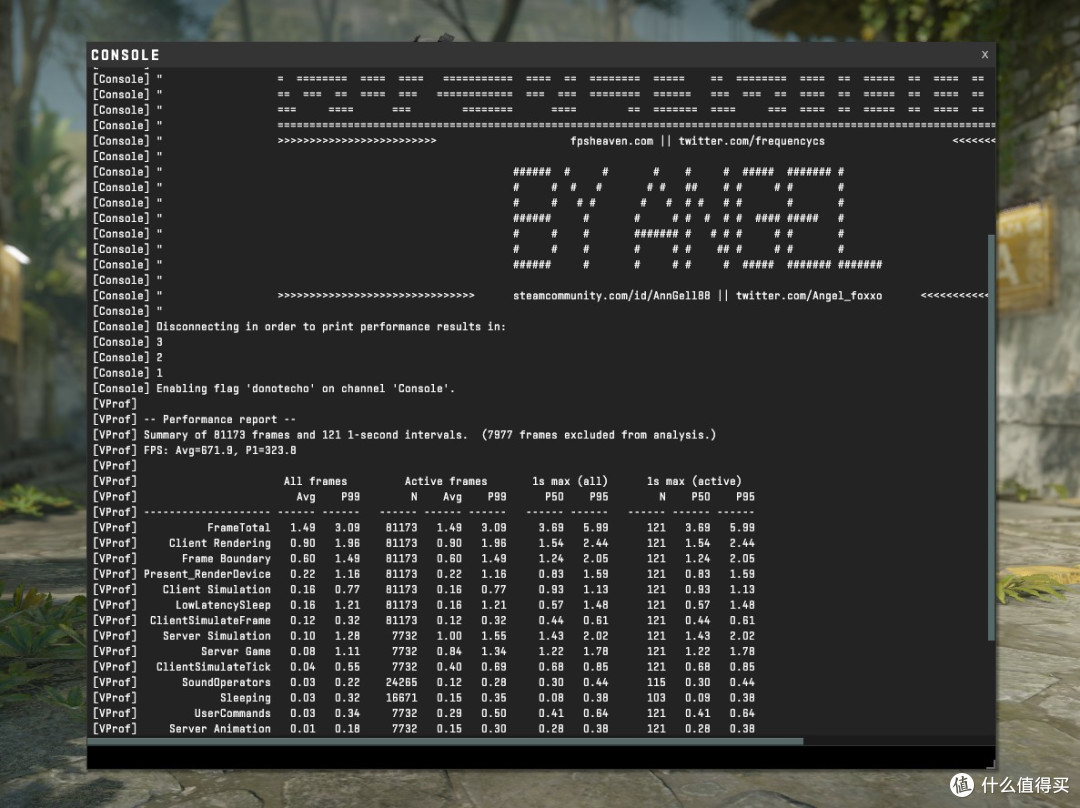Click the 'fpsheaven.com || twitter.com/frequencycs' text

pos(697,141)
